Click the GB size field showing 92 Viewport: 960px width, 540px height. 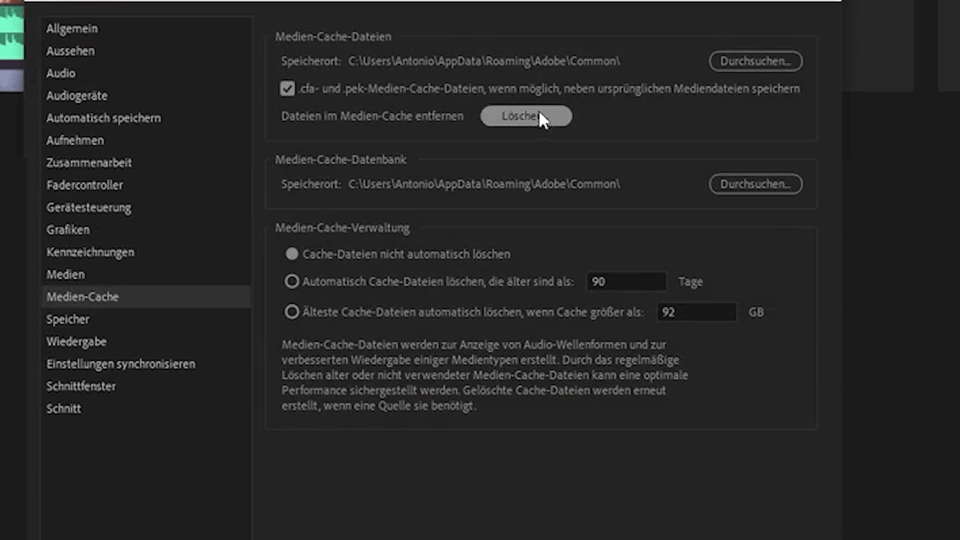(x=696, y=312)
